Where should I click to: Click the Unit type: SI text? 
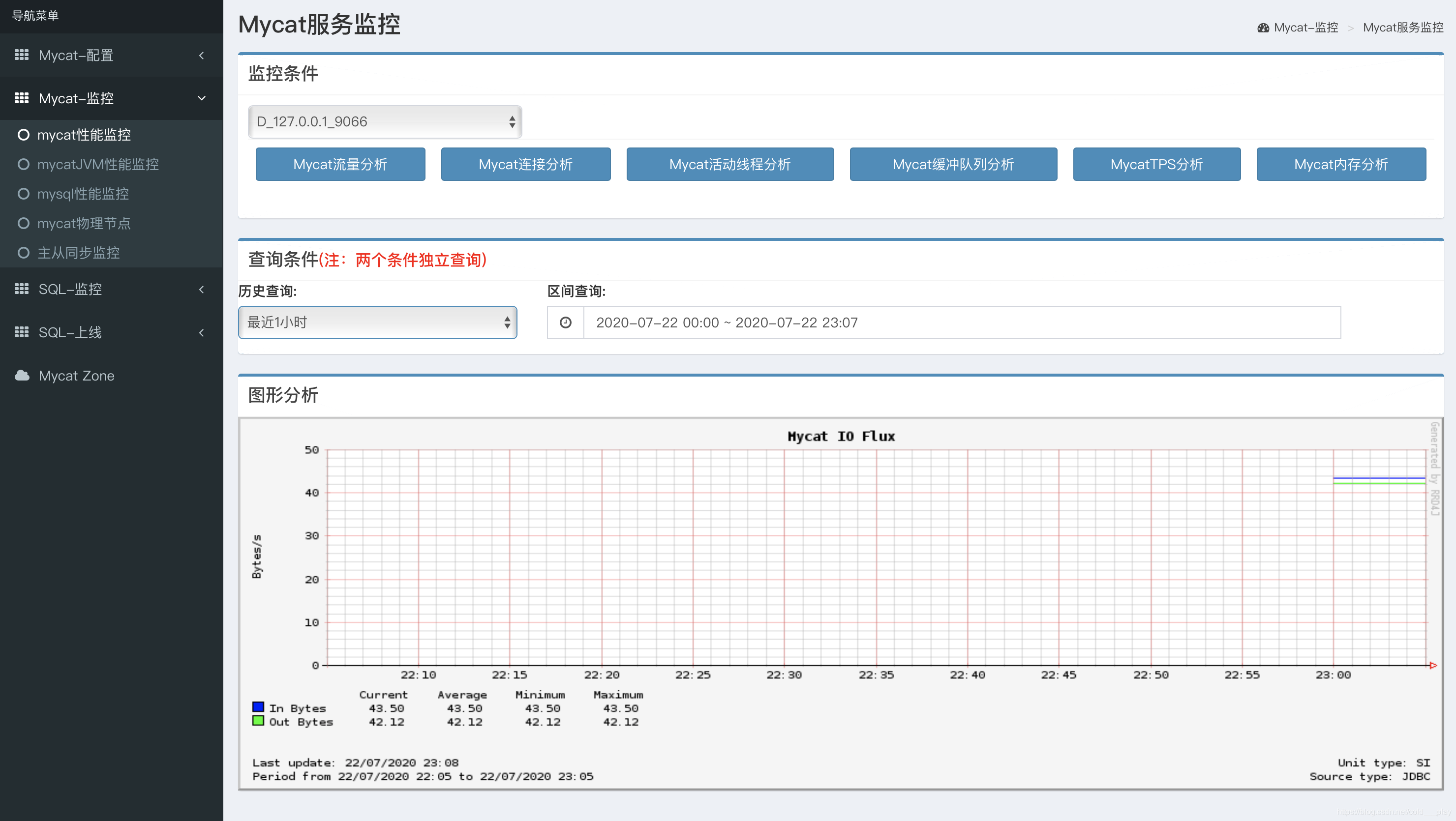(1384, 763)
